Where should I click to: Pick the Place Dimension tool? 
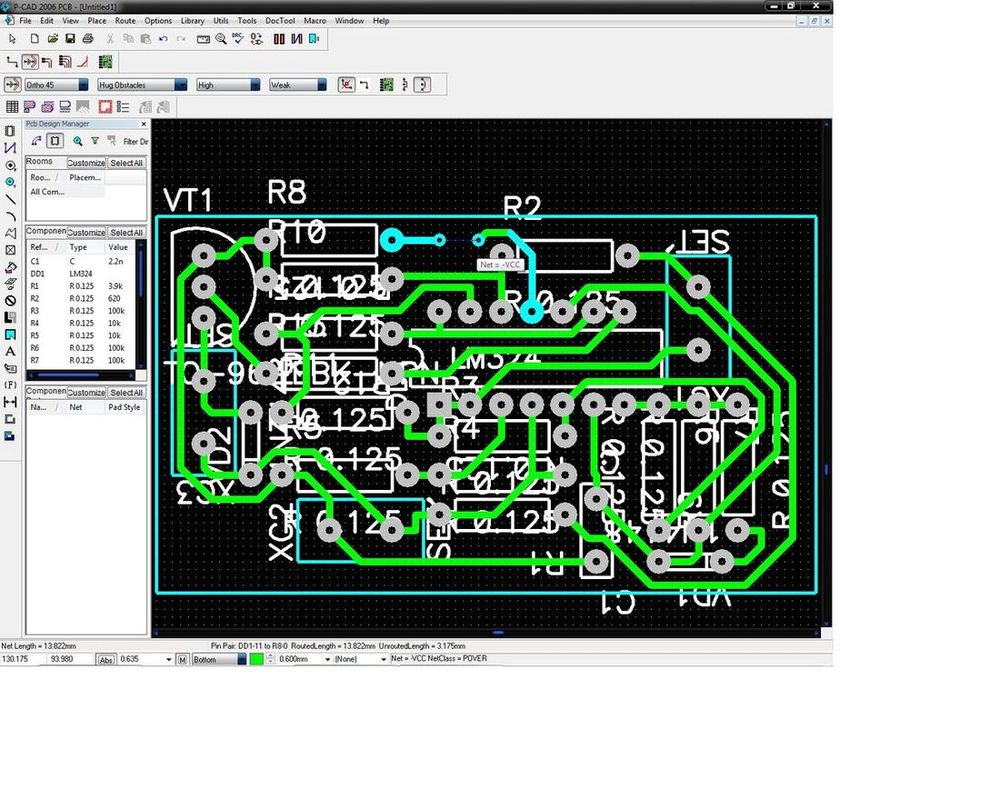pos(10,402)
